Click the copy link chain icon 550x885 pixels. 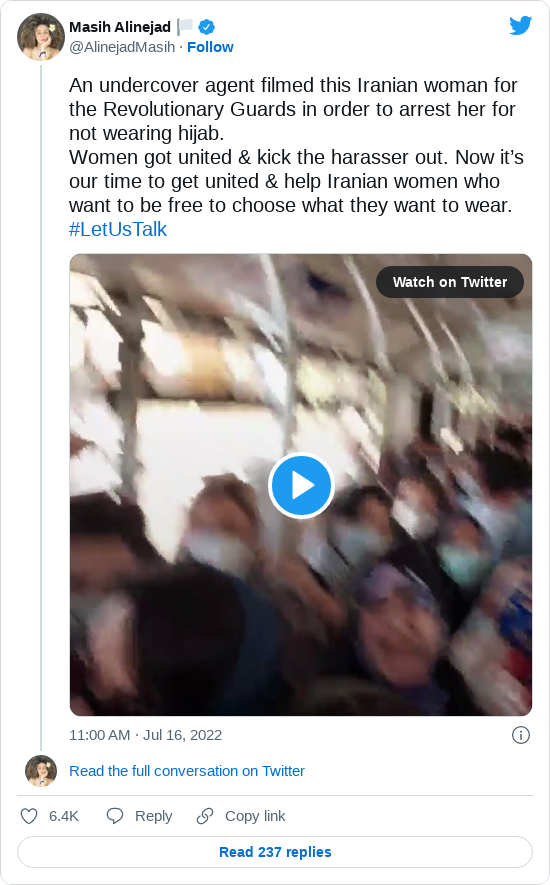(204, 816)
